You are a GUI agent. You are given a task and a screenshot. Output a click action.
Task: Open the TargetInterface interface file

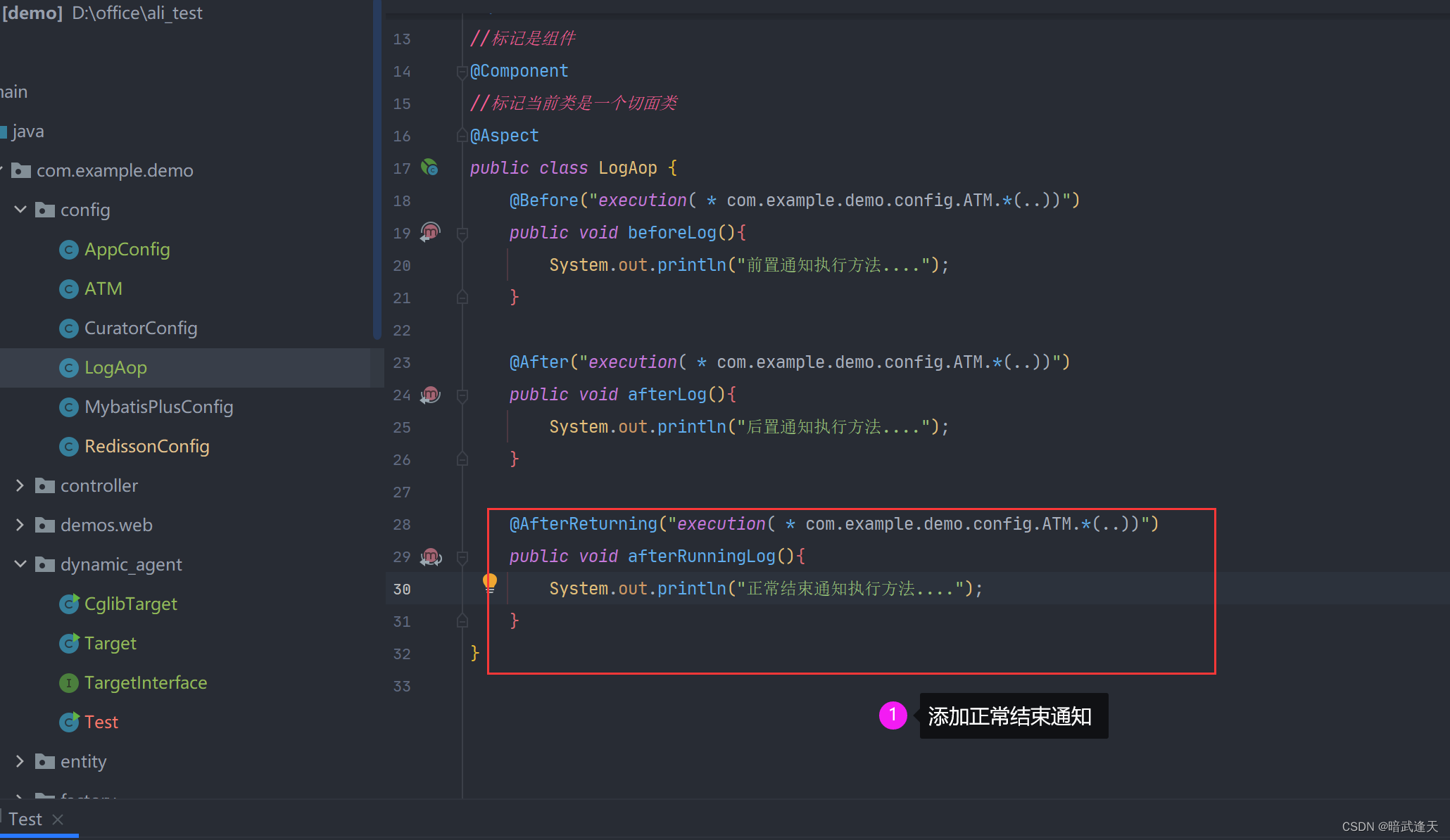[146, 683]
